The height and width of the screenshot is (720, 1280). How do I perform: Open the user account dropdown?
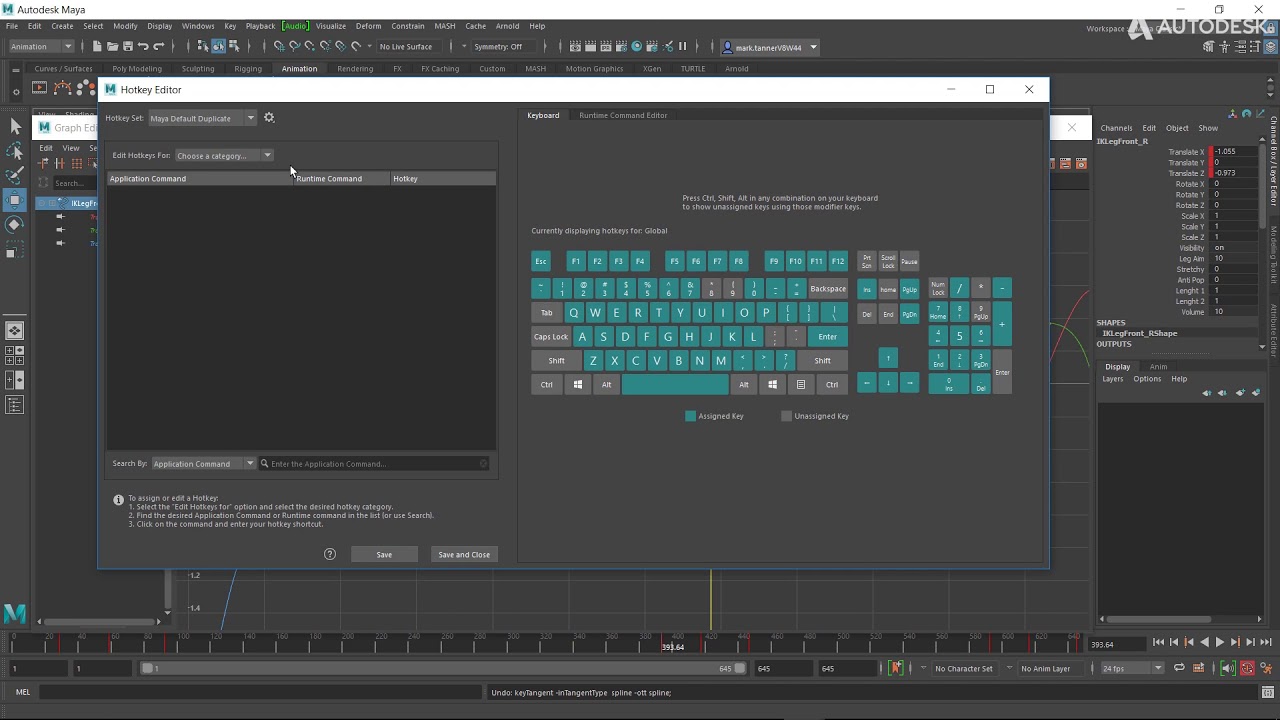click(x=813, y=47)
